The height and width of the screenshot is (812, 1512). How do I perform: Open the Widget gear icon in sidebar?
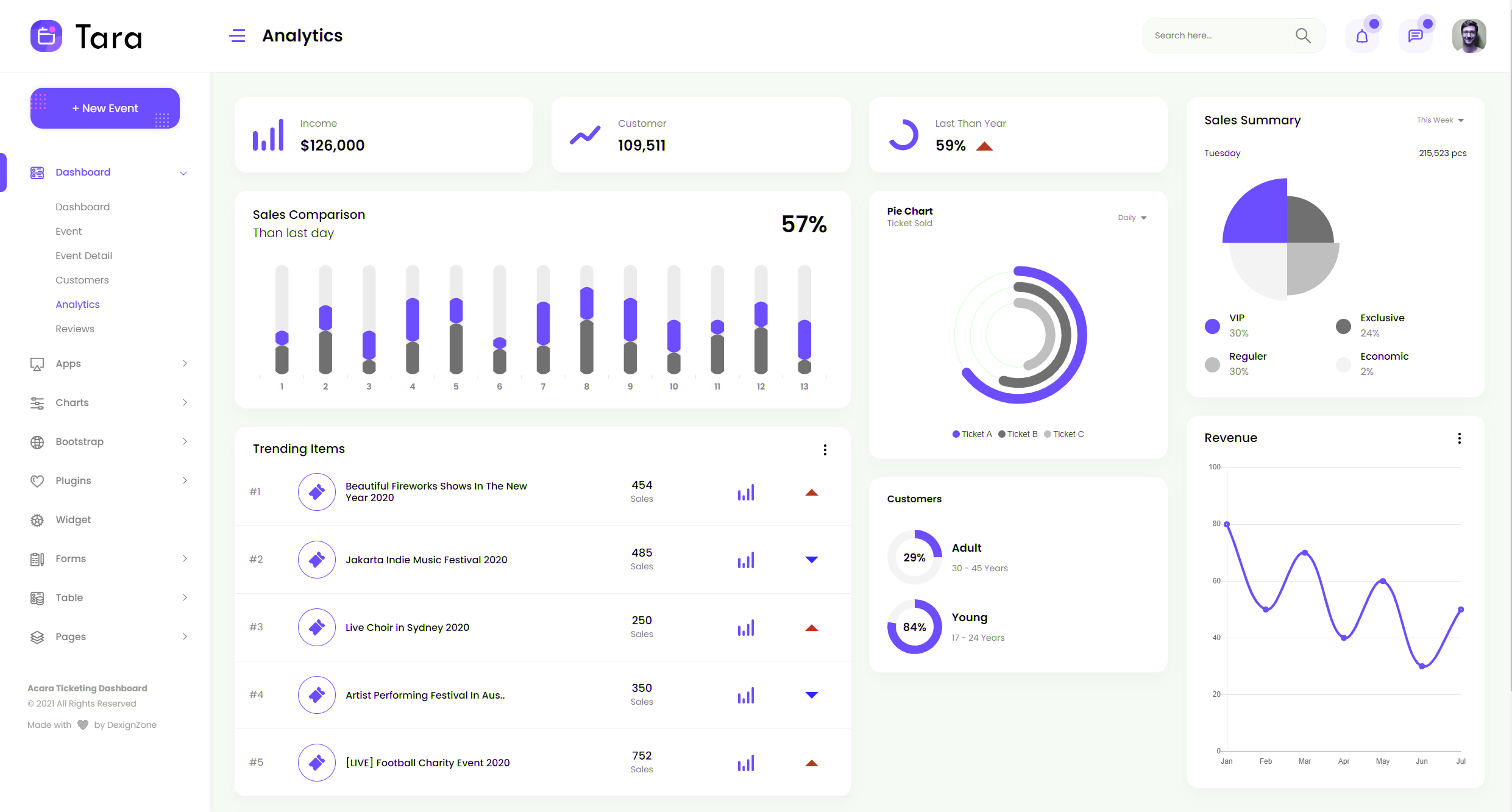[37, 520]
